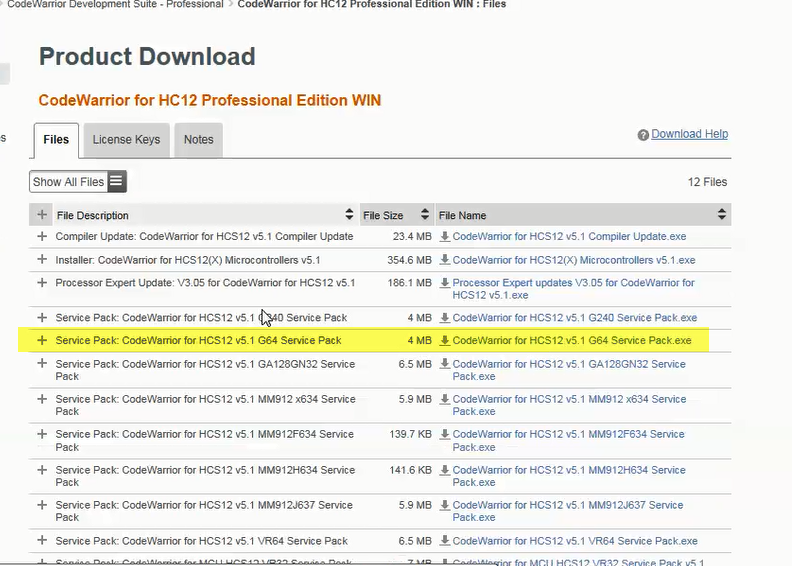Screen dimensions: 792x566
Task: Click the 23.4 MB file size cell
Action: point(412,236)
